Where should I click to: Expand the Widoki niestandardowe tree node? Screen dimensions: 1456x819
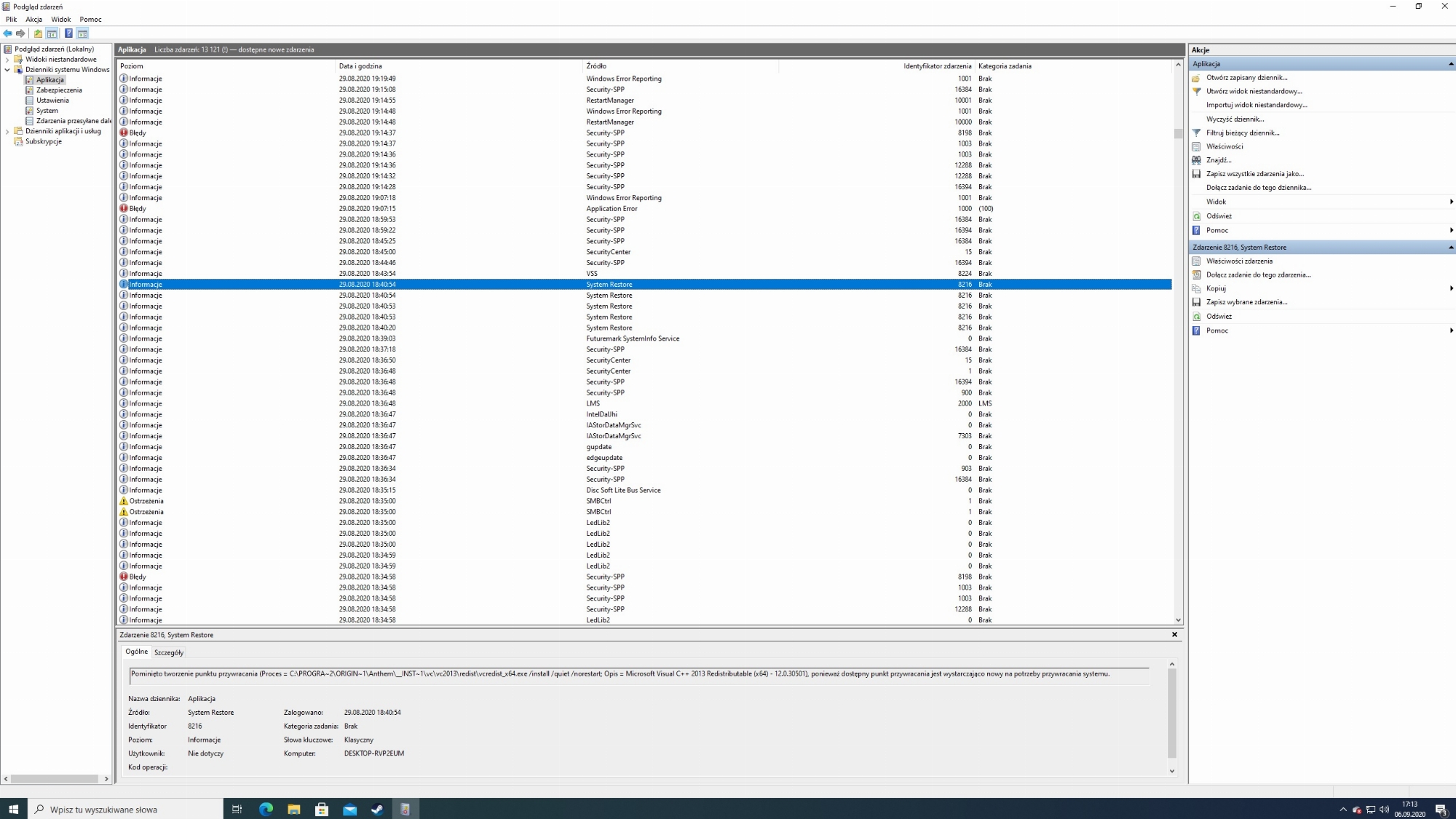point(7,60)
